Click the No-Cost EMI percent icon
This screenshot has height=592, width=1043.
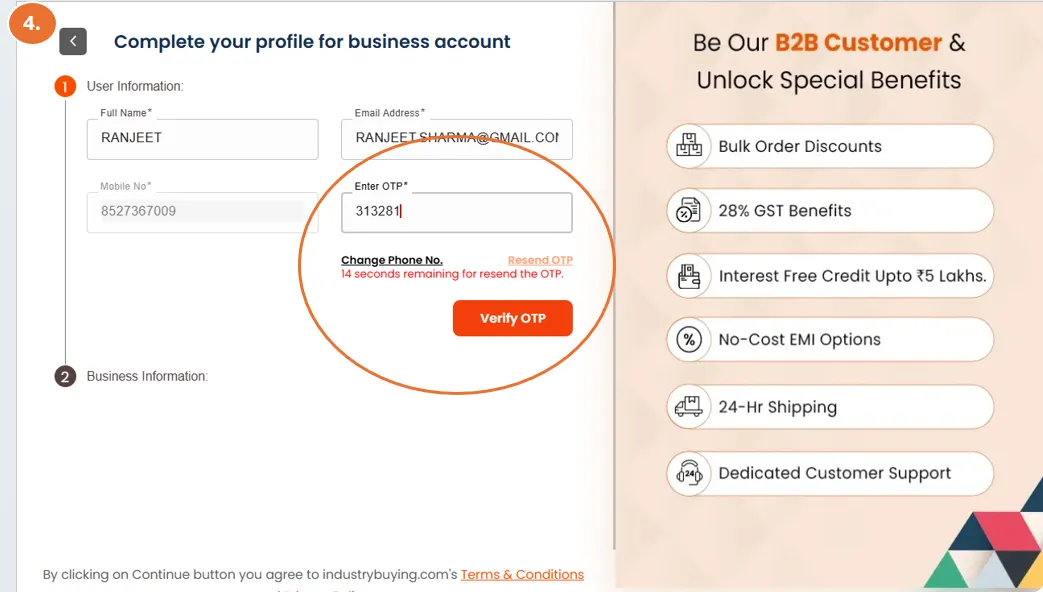(x=689, y=340)
